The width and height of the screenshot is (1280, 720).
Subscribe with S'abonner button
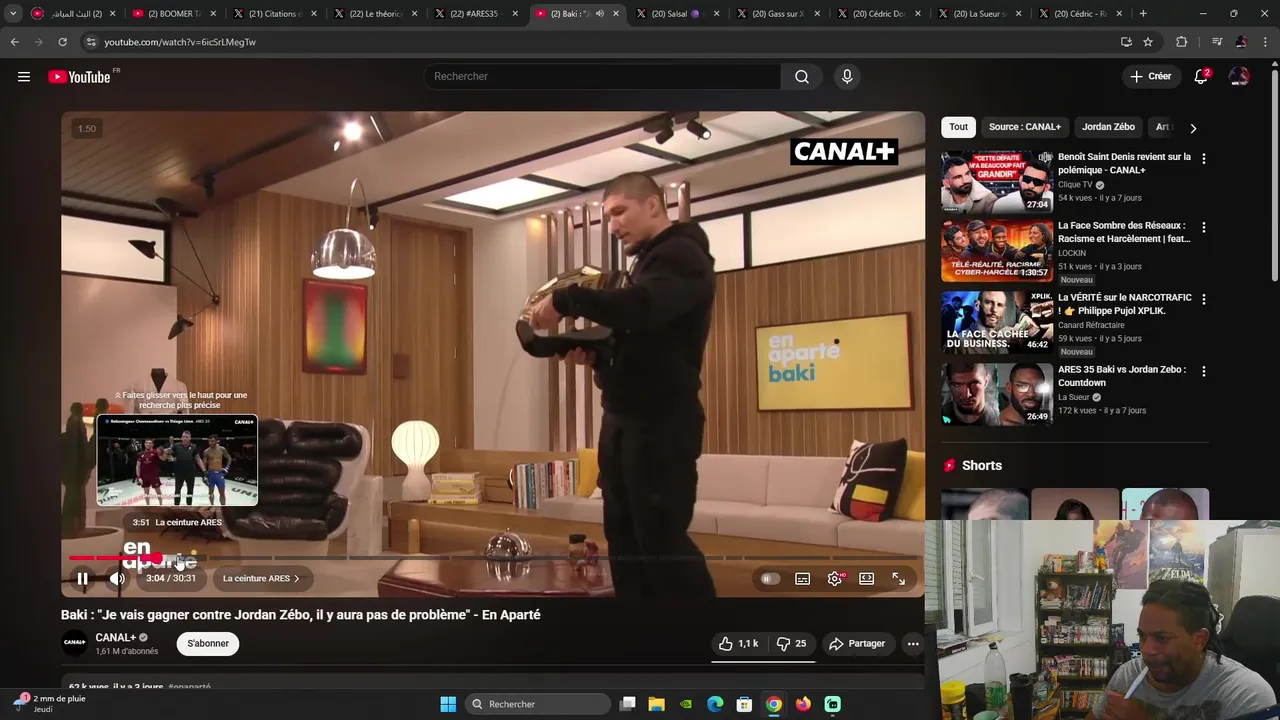[x=208, y=644]
